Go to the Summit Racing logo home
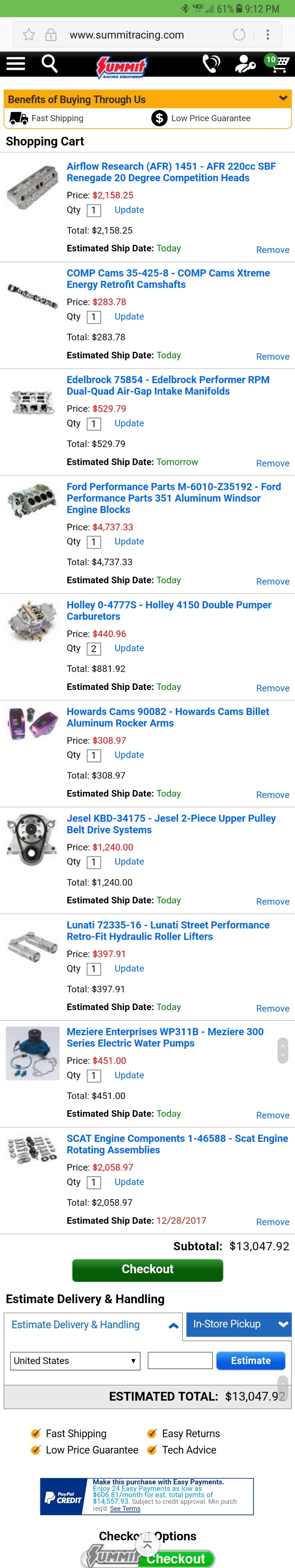Viewport: 295px width, 1568px height. click(122, 66)
